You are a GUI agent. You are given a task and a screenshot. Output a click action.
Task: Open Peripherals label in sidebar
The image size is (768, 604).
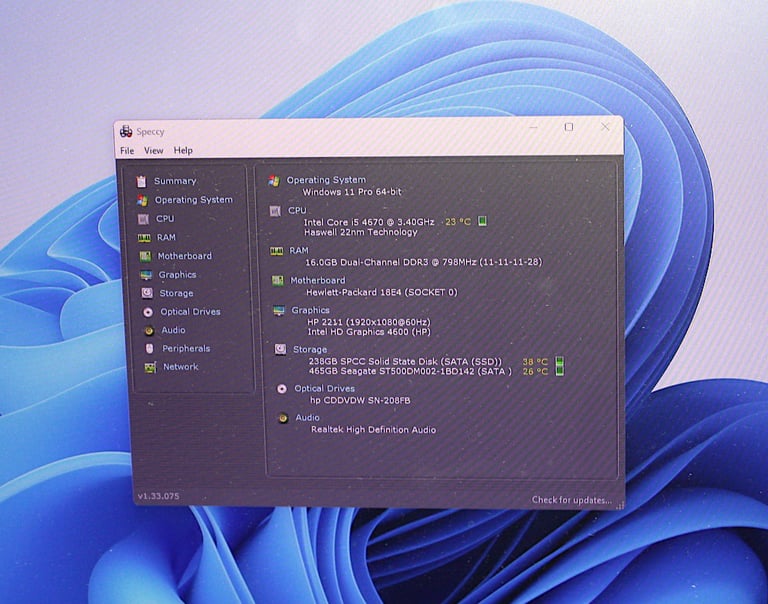coord(186,348)
